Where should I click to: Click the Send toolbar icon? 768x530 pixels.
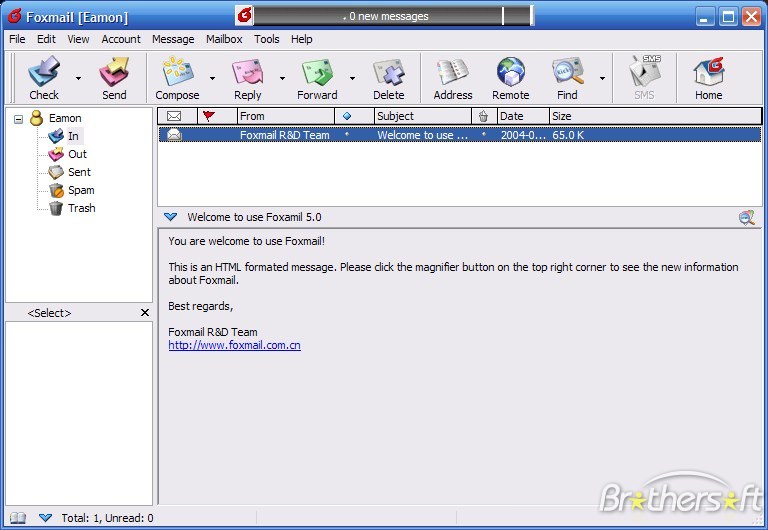[114, 72]
